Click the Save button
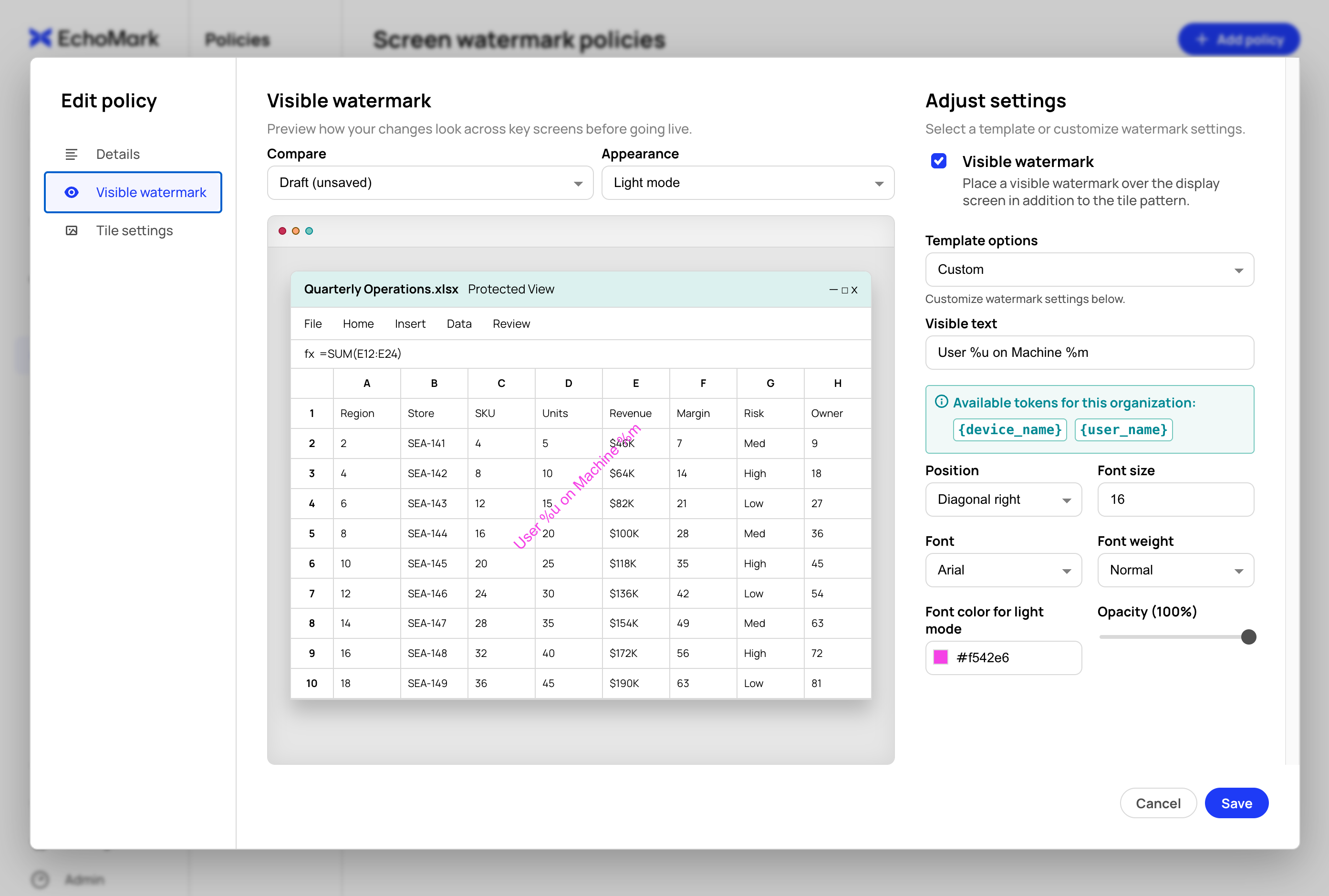 click(x=1236, y=803)
